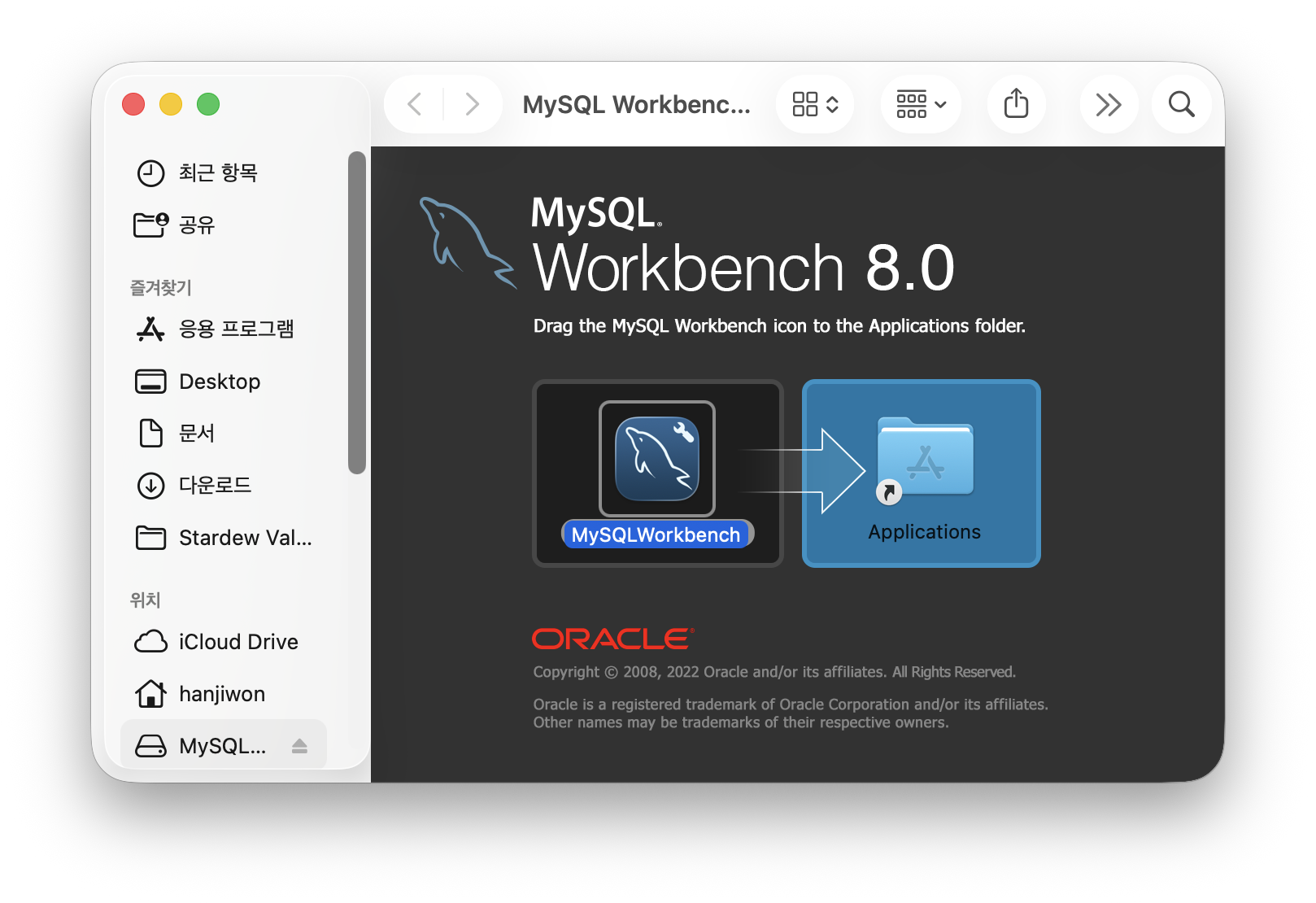Open Applications (응용 프로그램) in sidebar
1316x903 pixels.
click(224, 329)
